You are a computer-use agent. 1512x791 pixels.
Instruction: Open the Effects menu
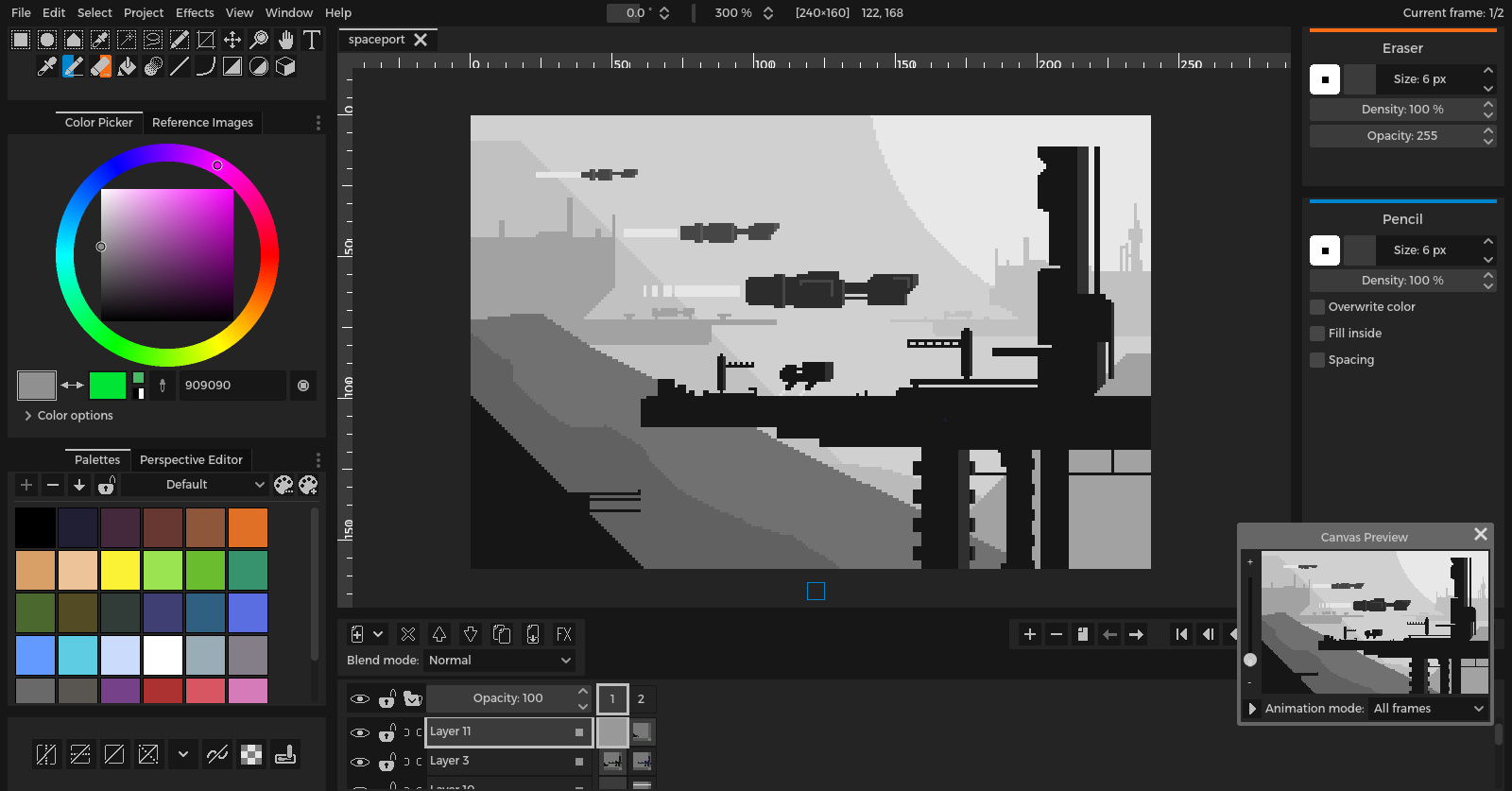[195, 12]
